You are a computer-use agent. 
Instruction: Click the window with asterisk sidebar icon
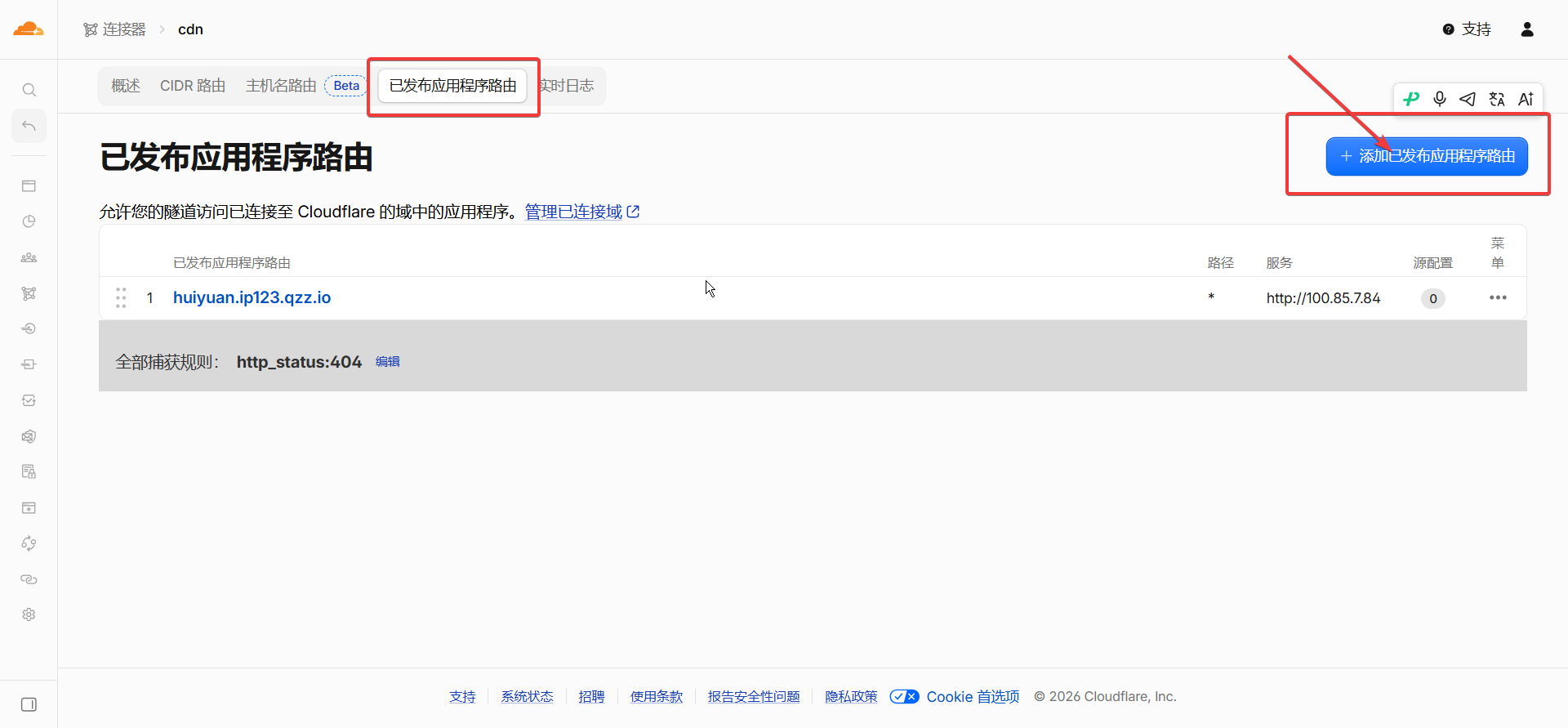[29, 507]
